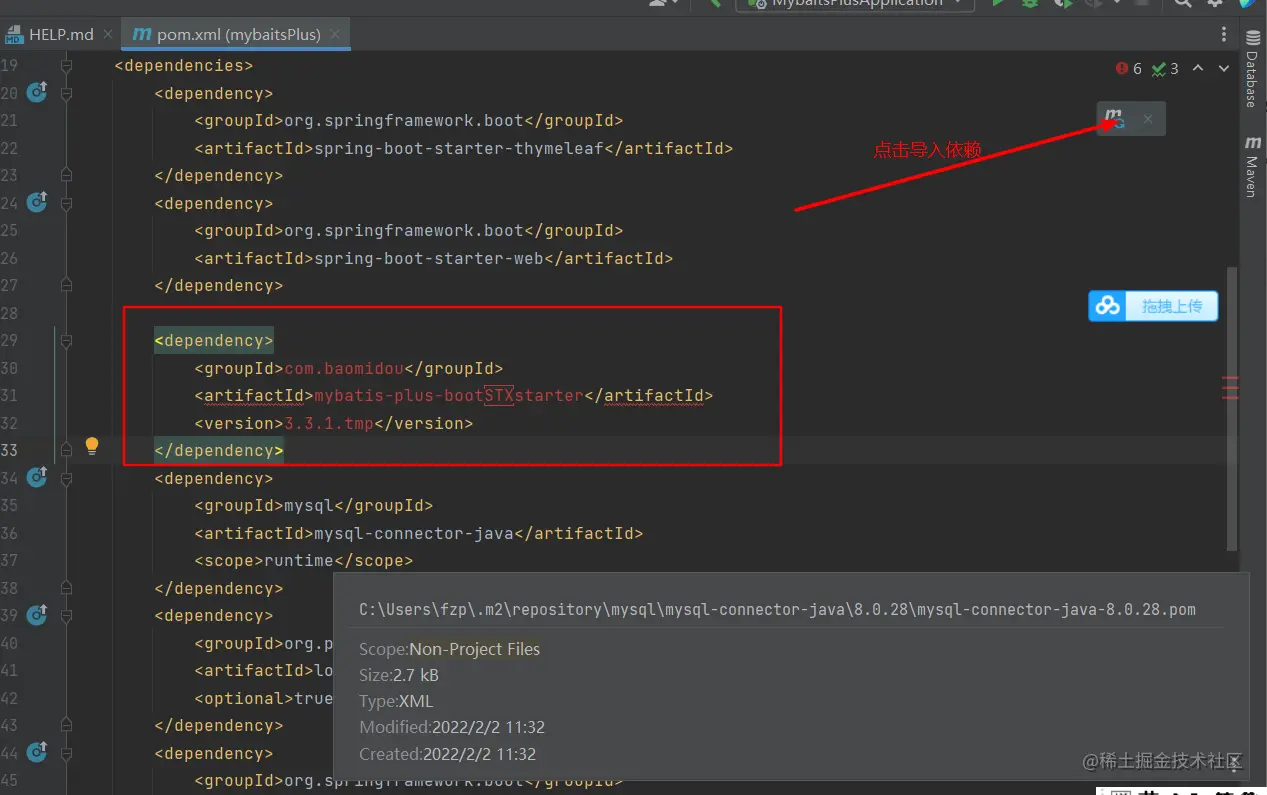Image resolution: width=1267 pixels, height=795 pixels.
Task: Open editor tab options three-dot menu
Action: tap(1224, 34)
